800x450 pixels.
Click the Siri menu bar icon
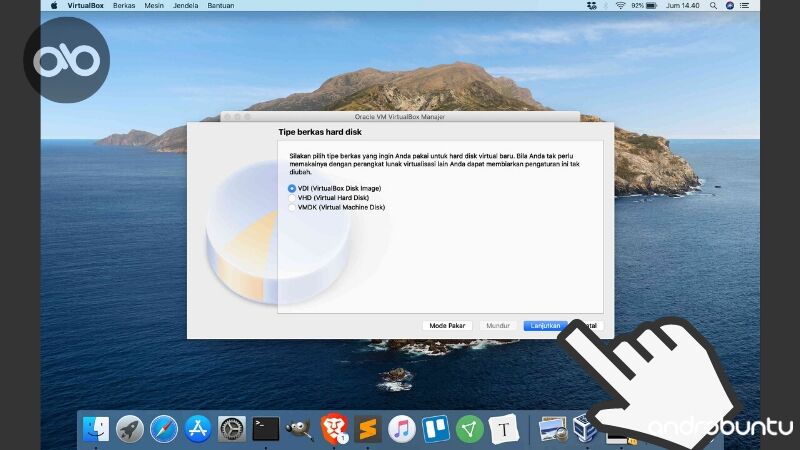pos(730,6)
